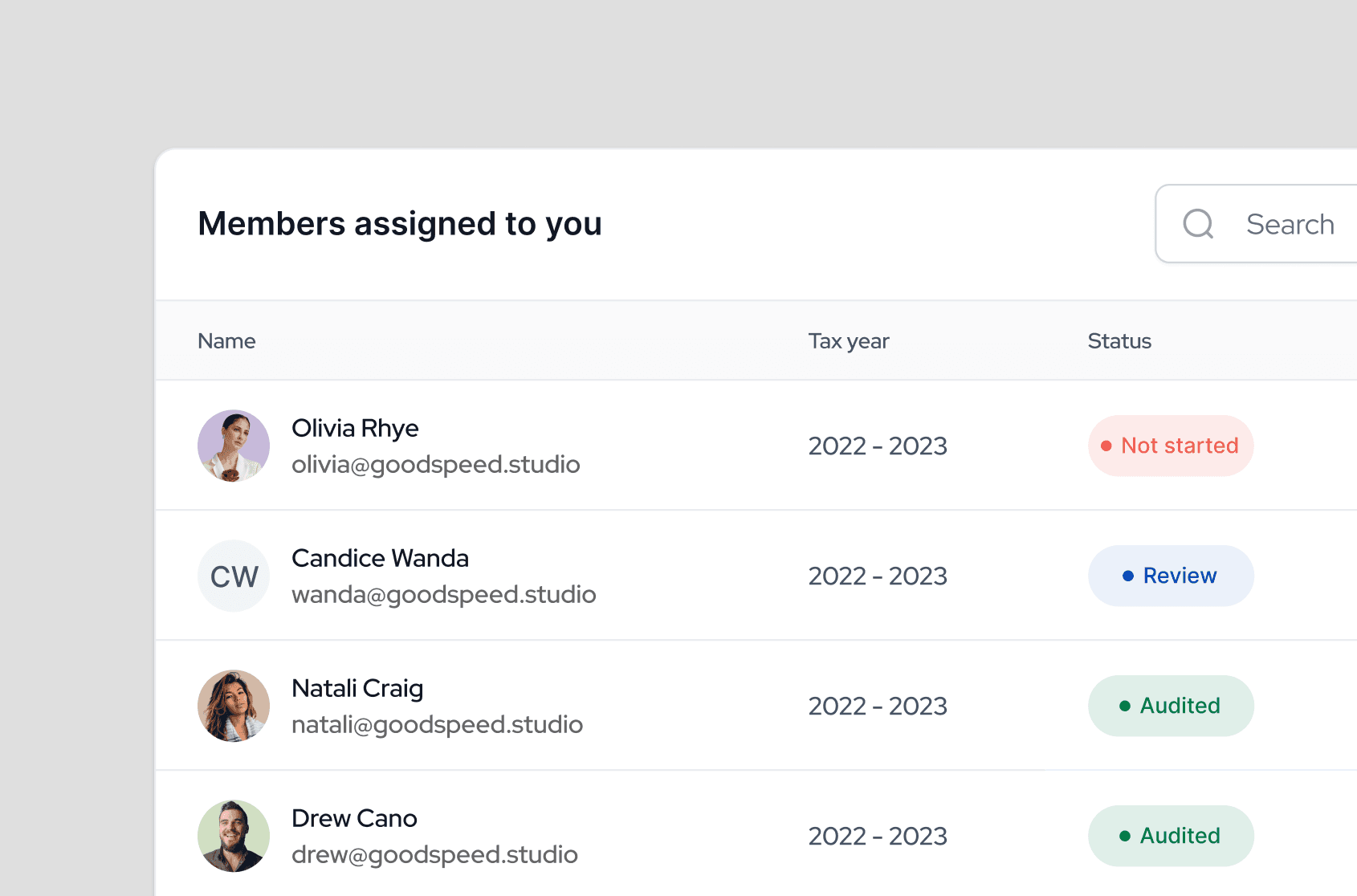Screen dimensions: 1357x896
Task: Click Drew Cano's Audited badge
Action: pyautogui.click(x=1170, y=836)
